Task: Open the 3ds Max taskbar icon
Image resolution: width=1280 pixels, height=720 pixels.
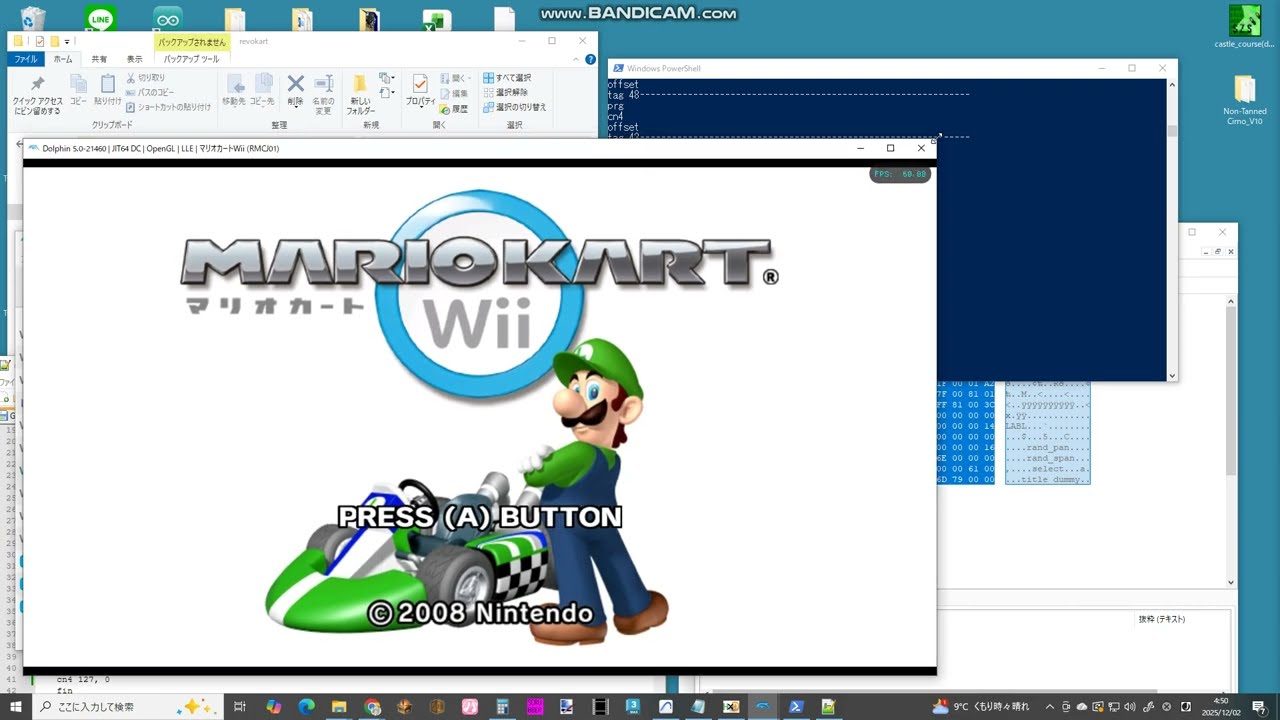Action: click(x=633, y=707)
